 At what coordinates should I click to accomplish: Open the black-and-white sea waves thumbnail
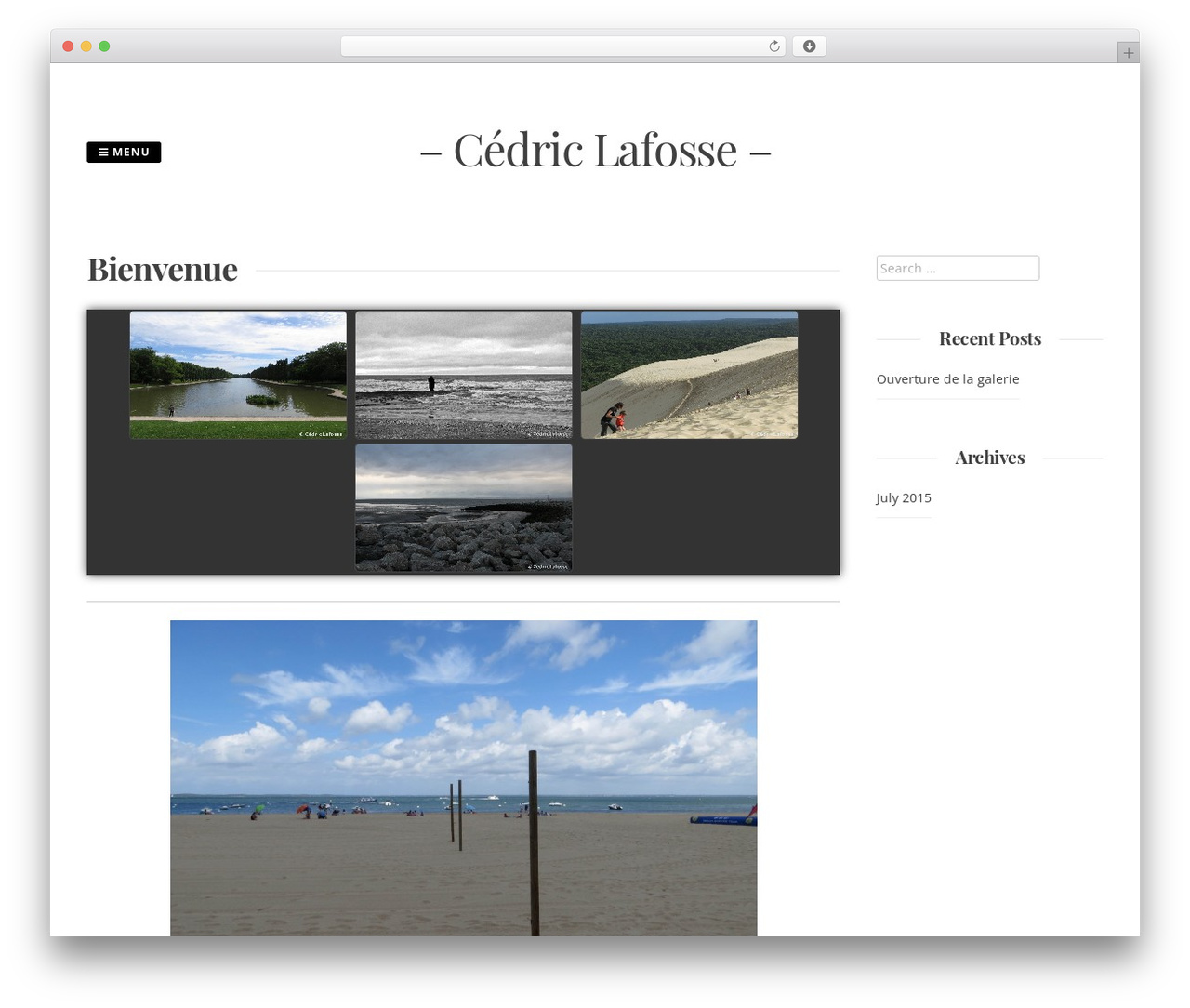[464, 375]
